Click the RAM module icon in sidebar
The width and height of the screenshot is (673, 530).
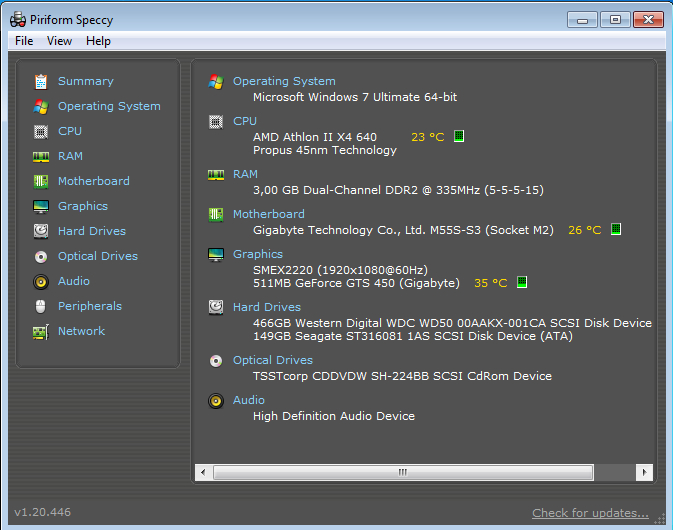pos(41,156)
